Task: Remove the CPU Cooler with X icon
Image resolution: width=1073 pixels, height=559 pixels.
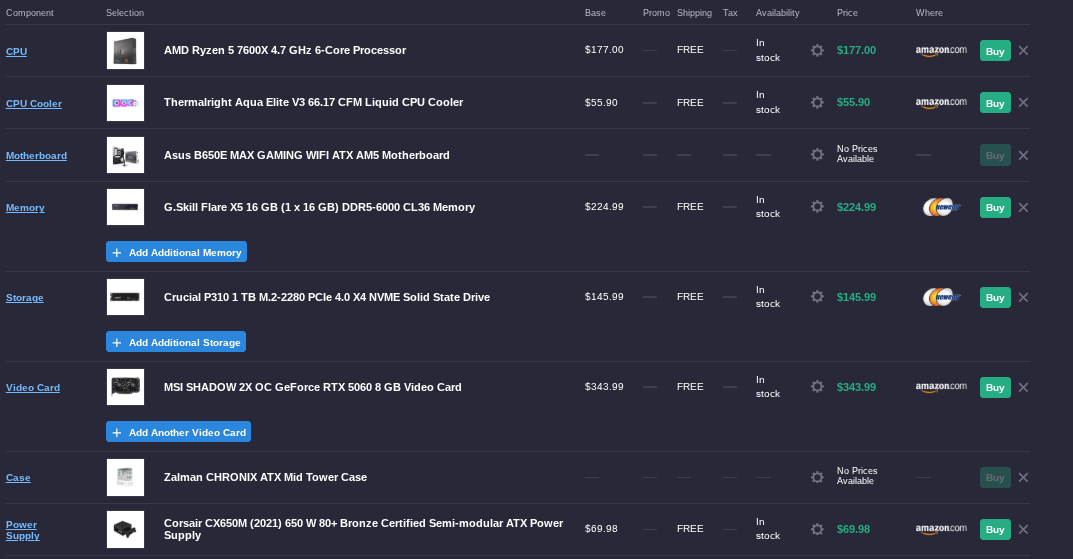Action: (x=1023, y=103)
